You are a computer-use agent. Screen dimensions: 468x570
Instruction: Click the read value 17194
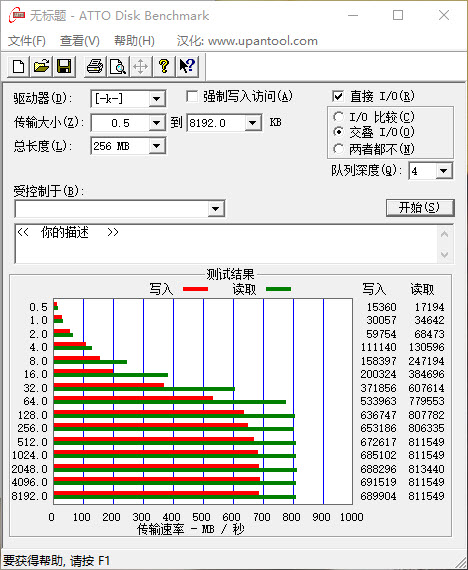pyautogui.click(x=429, y=307)
